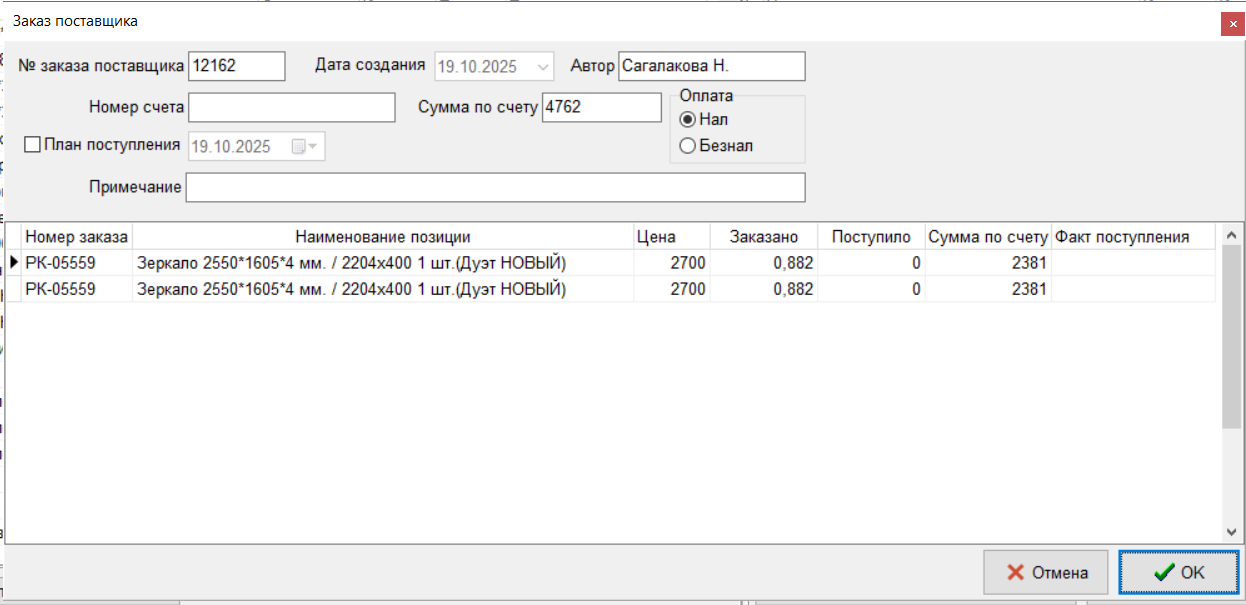Click the Автор field with Сагалакова Н.
Screen dimensions: 1246x605
pos(711,66)
